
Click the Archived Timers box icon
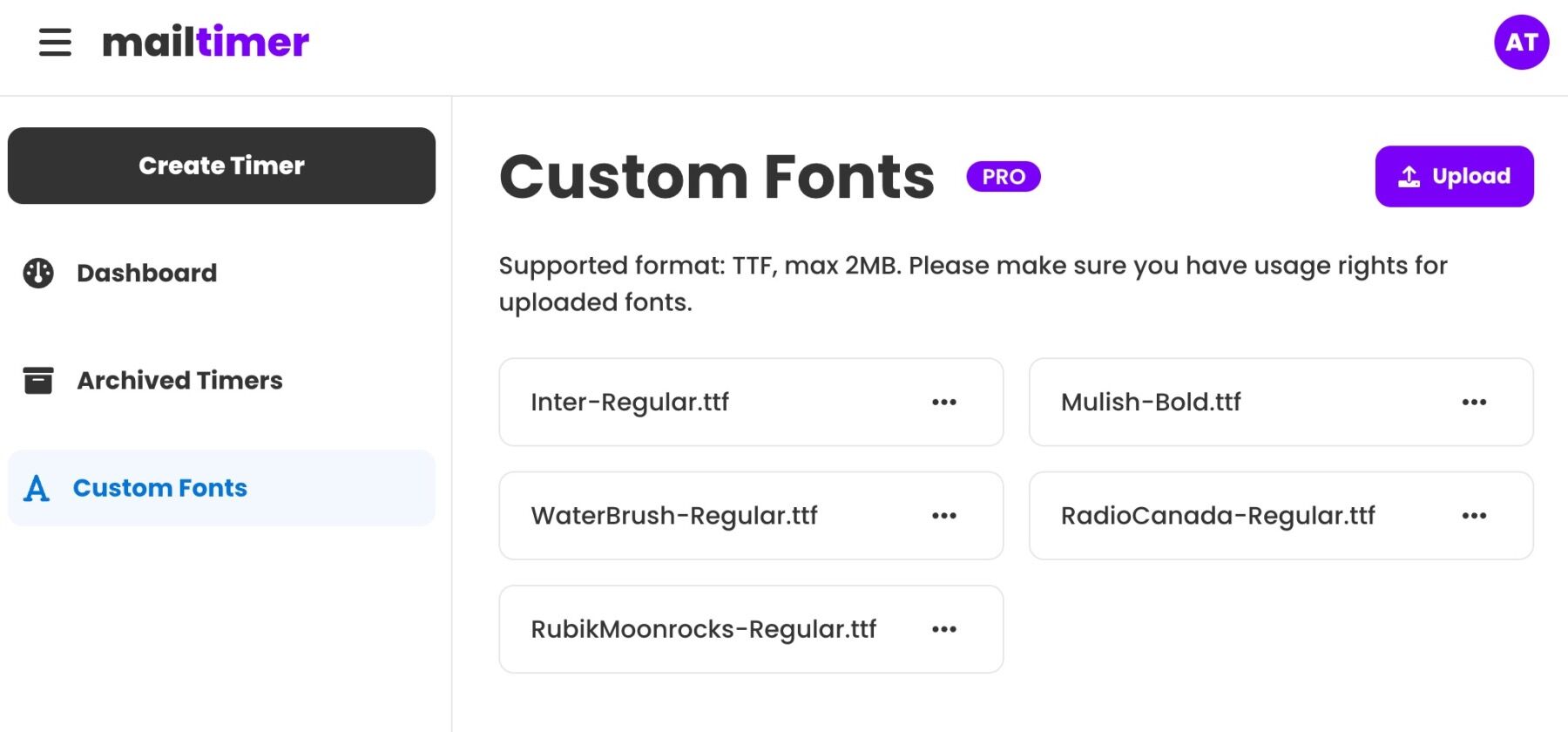pyautogui.click(x=38, y=381)
